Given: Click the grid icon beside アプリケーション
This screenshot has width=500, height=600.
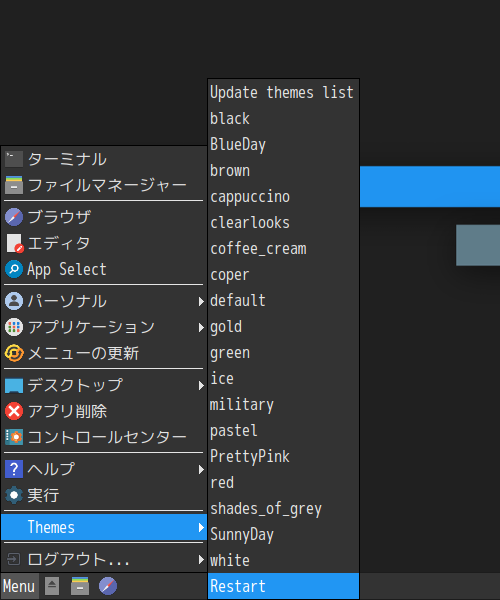Looking at the screenshot, I should (14, 327).
